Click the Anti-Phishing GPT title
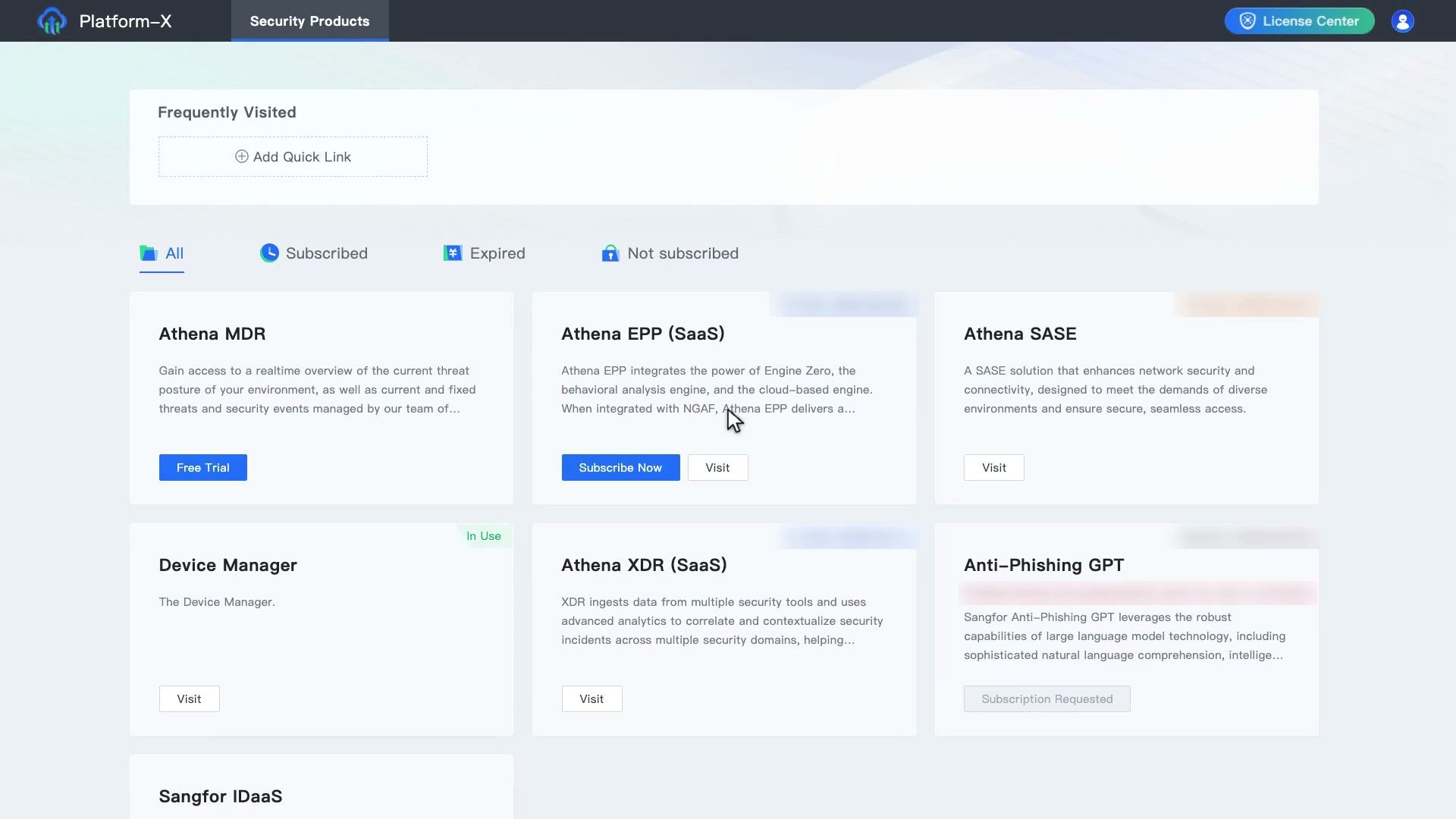1456x819 pixels. coord(1043,565)
